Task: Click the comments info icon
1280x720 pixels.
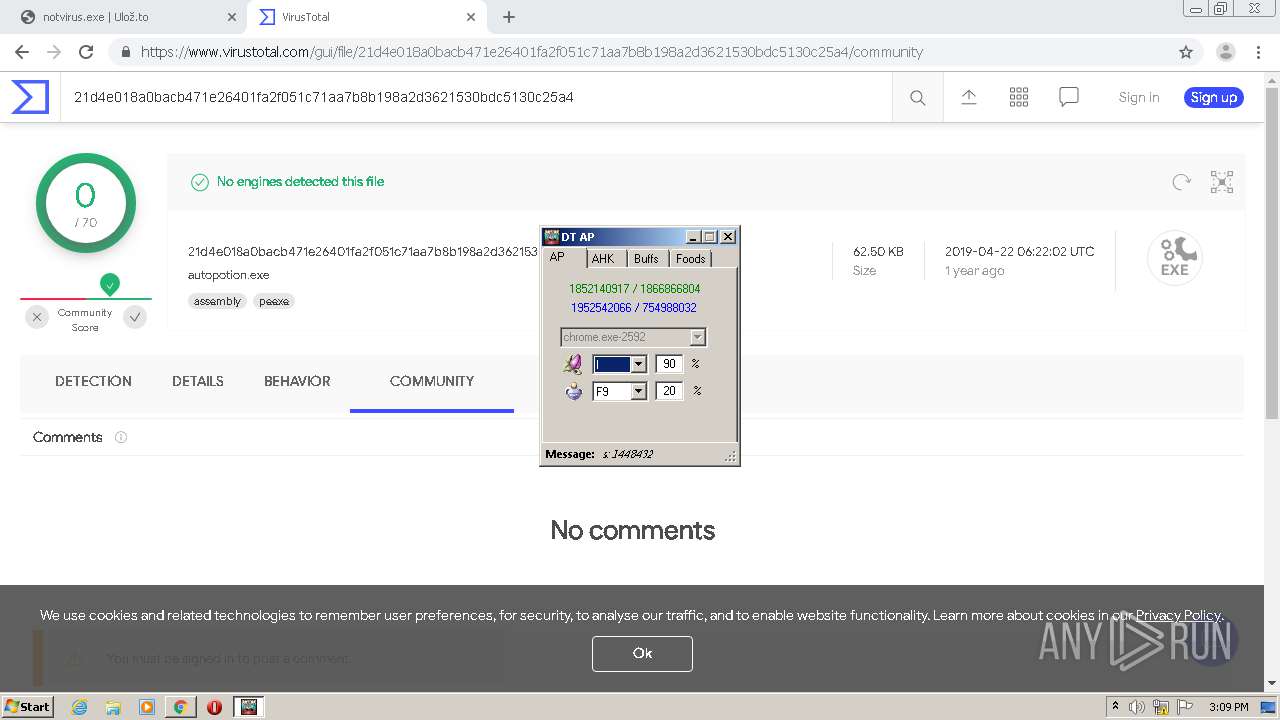Action: 121,437
